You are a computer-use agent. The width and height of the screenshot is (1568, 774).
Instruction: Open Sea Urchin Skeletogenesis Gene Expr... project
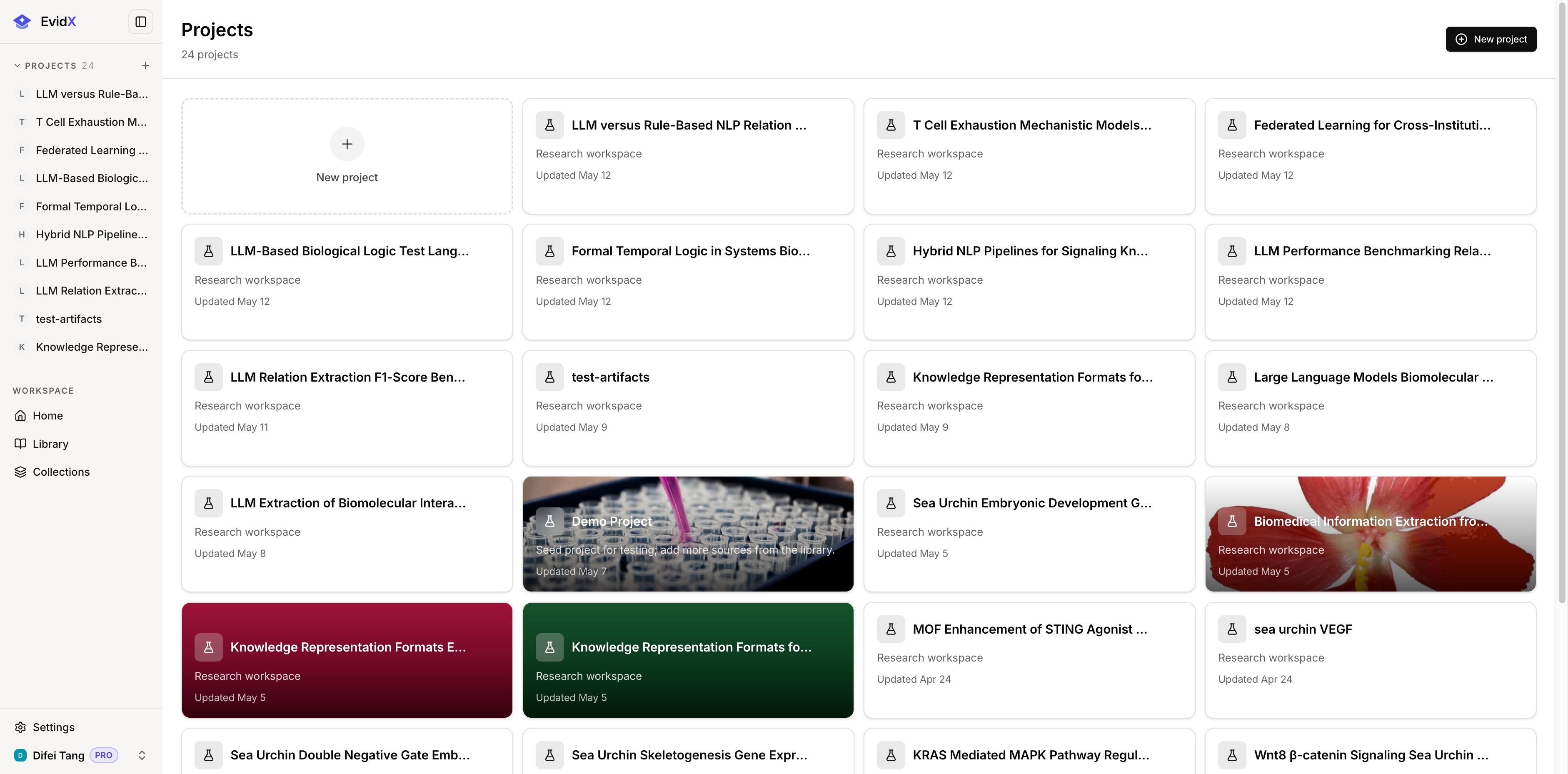[688, 752]
